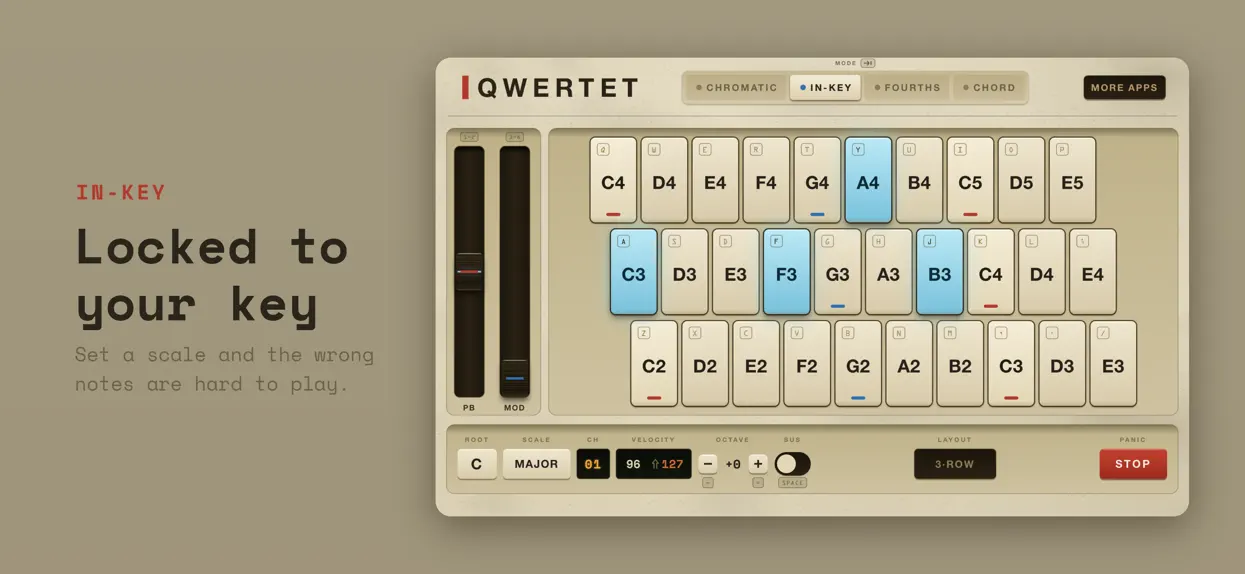1245x574 pixels.
Task: Click the Mode tab-key icon above tabs
Action: click(868, 63)
